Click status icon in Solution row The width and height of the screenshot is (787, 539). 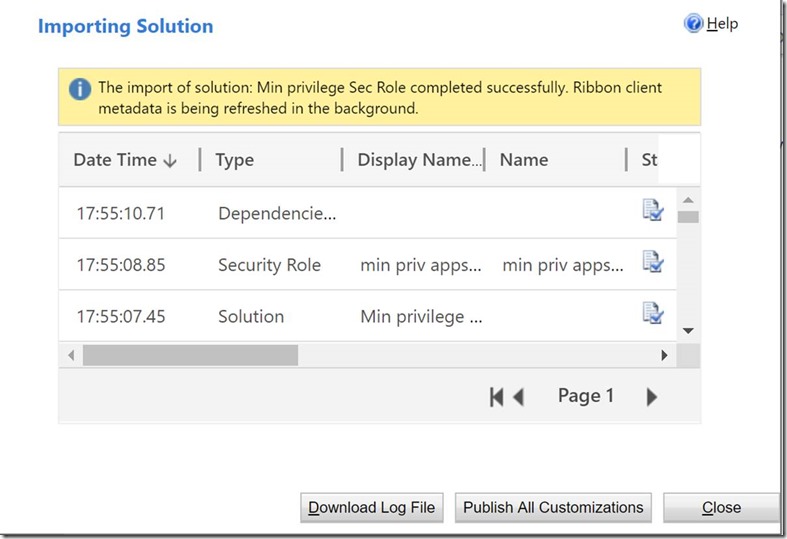tap(652, 315)
